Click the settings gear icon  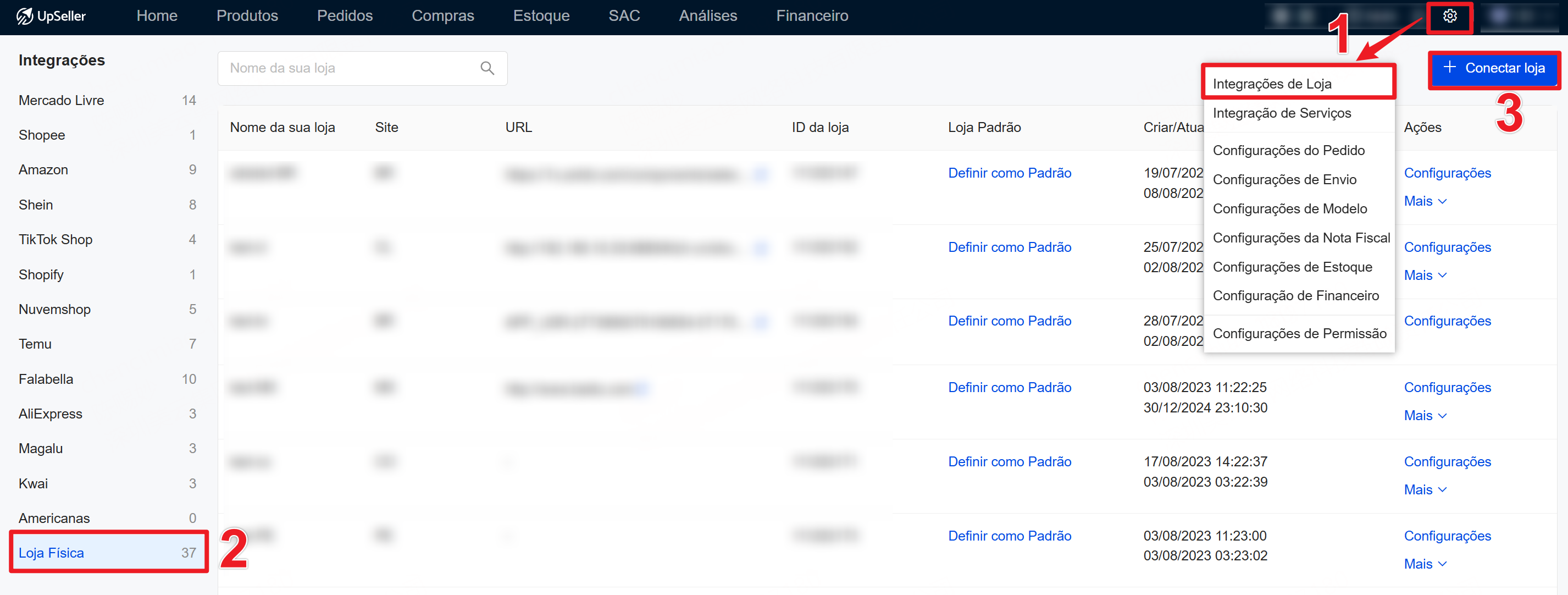tap(1449, 16)
